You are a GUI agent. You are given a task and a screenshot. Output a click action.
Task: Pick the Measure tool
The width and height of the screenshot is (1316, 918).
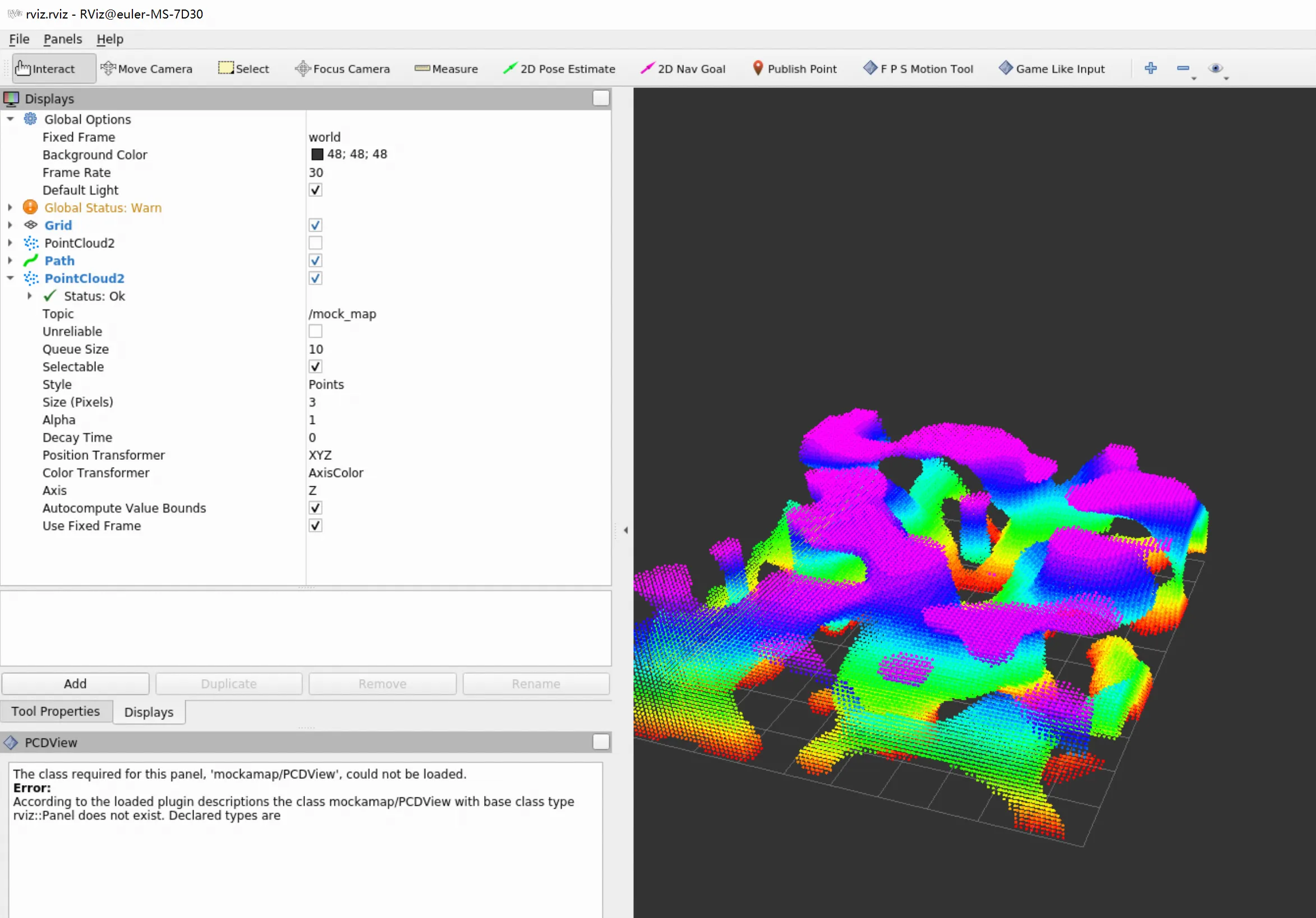click(446, 69)
